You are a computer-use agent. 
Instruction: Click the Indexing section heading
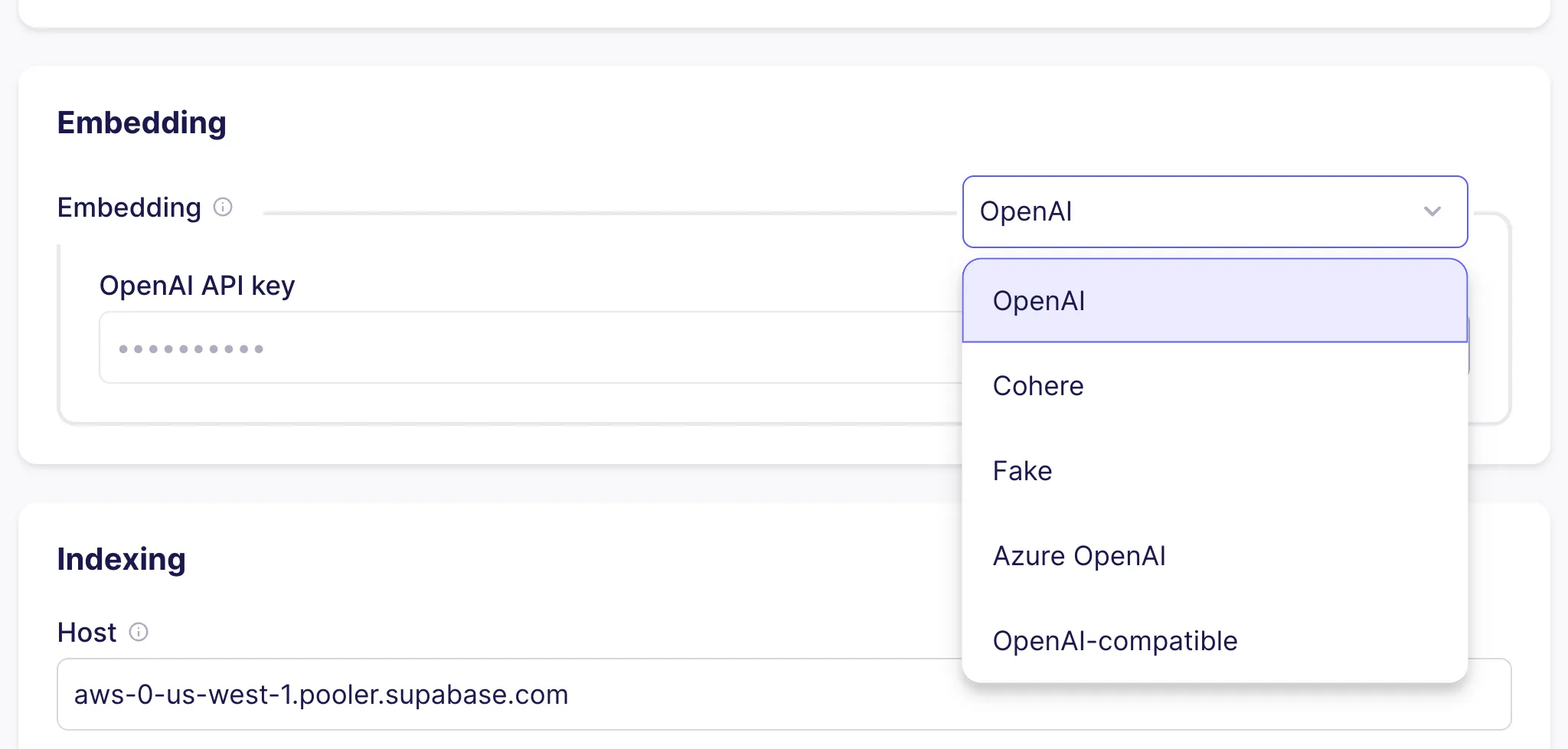click(121, 559)
